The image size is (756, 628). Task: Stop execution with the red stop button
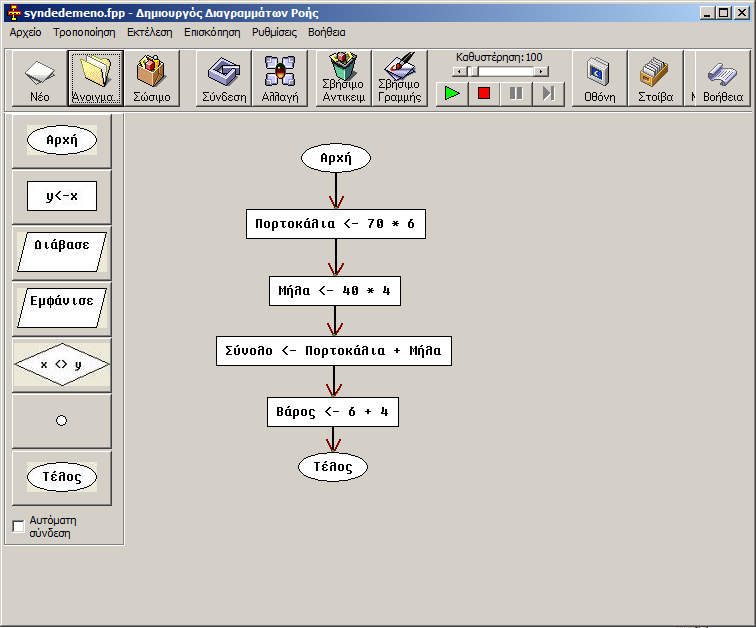(484, 93)
